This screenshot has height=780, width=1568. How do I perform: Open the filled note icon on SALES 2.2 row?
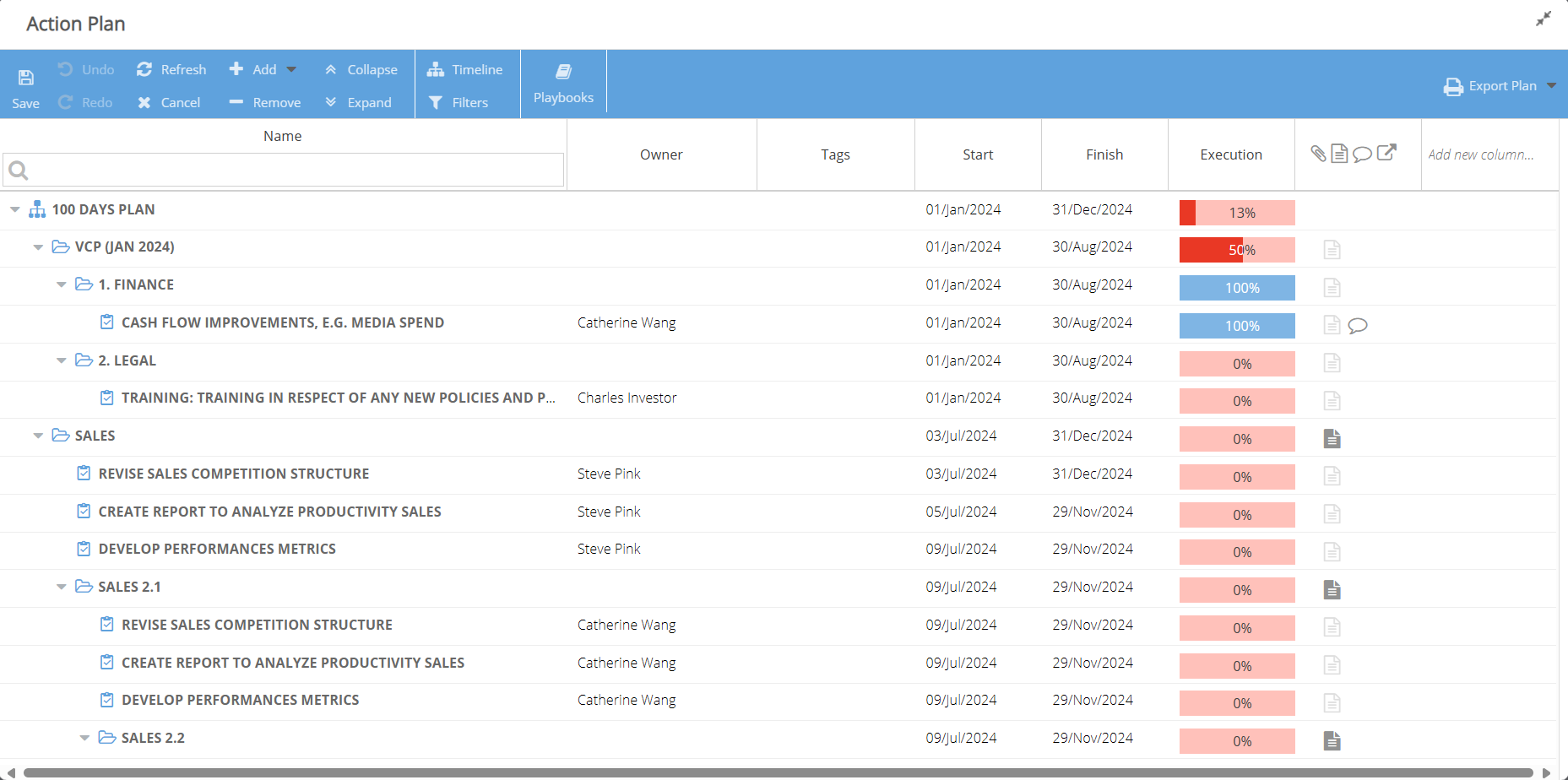1332,740
